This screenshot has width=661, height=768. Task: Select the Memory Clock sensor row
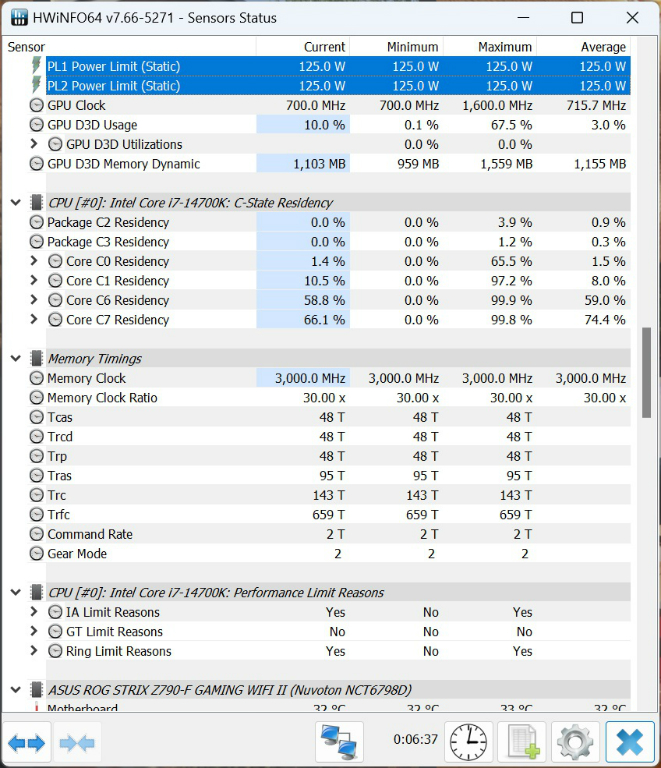click(x=87, y=379)
